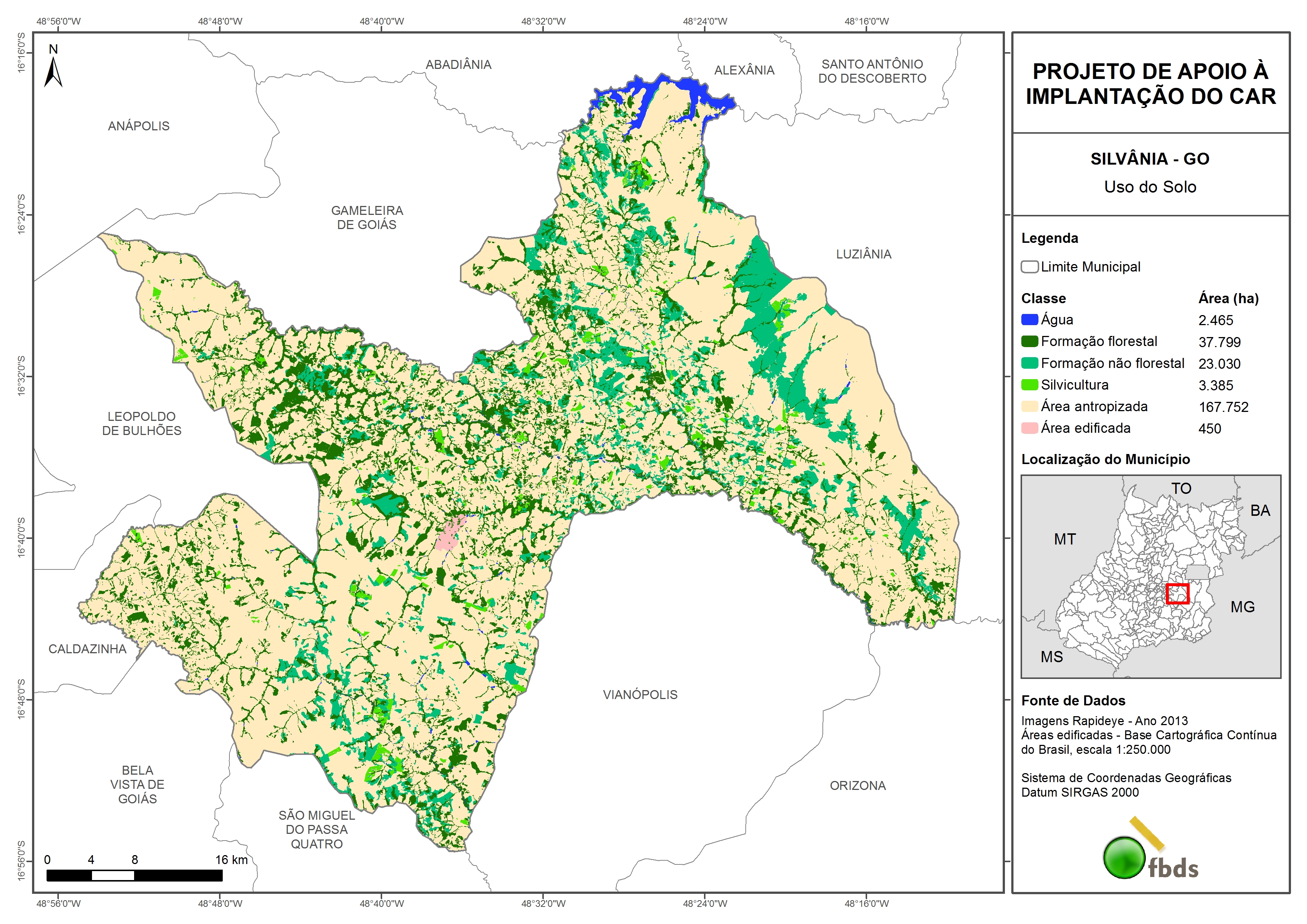Click the Água blue legend swatch
This screenshot has width=1307, height=924.
click(x=1029, y=320)
